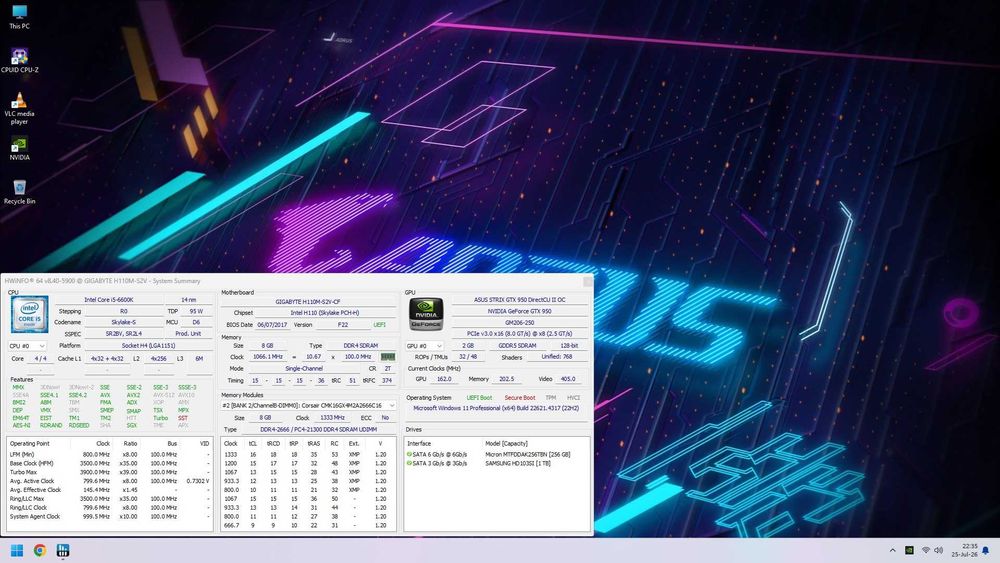The height and width of the screenshot is (563, 1000).
Task: Select CPUID CPU-Z desktop shortcut
Action: pyautogui.click(x=19, y=61)
